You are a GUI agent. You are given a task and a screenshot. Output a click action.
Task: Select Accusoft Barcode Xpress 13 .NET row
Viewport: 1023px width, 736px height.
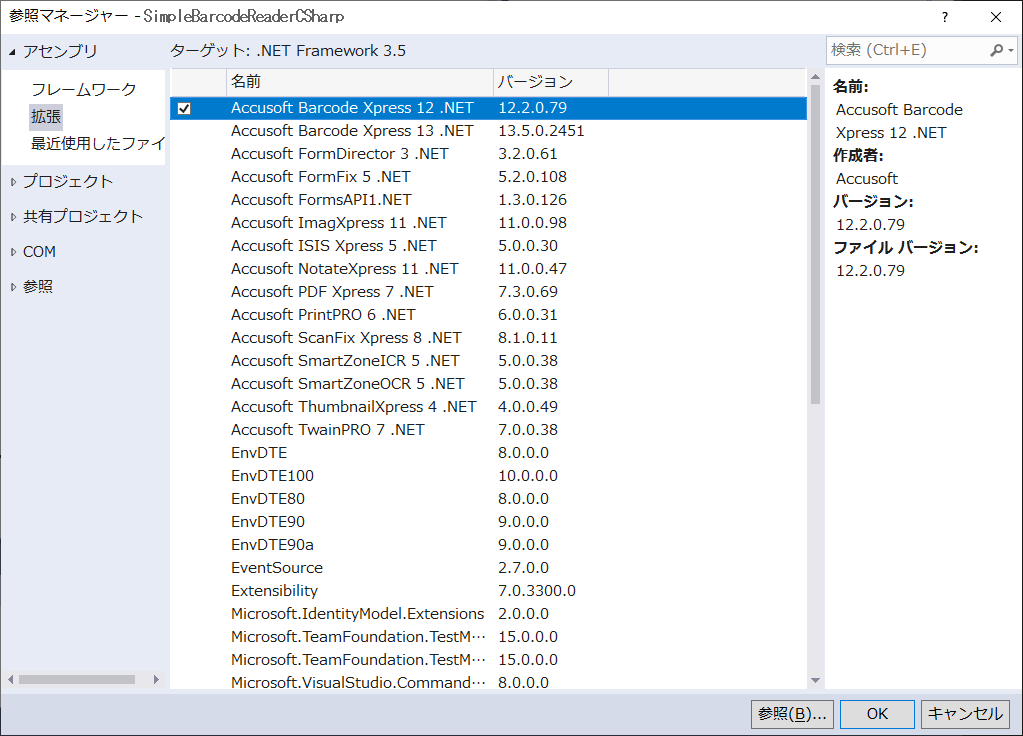(x=488, y=131)
